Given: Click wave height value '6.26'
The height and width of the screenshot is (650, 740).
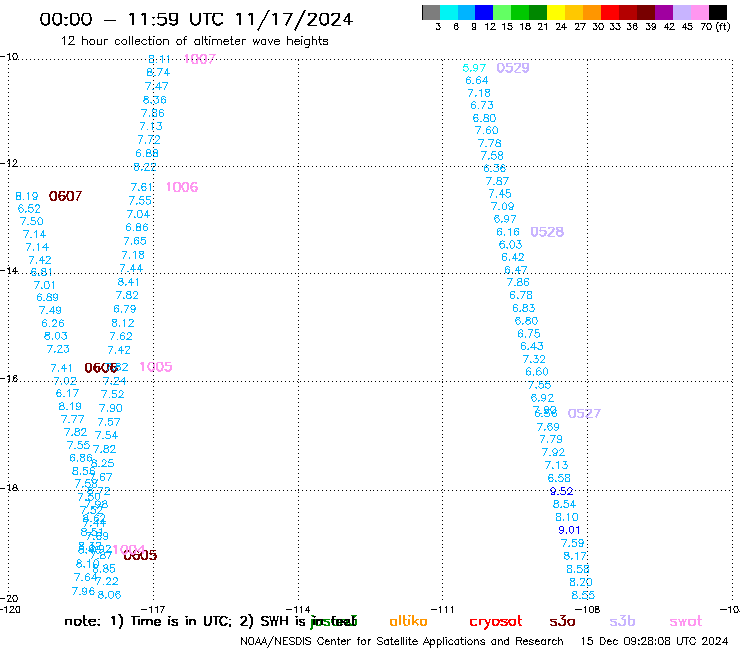Looking at the screenshot, I should click(53, 323).
